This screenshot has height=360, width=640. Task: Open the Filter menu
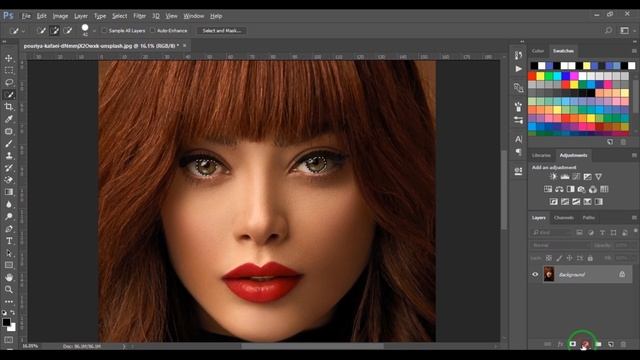pyautogui.click(x=139, y=16)
